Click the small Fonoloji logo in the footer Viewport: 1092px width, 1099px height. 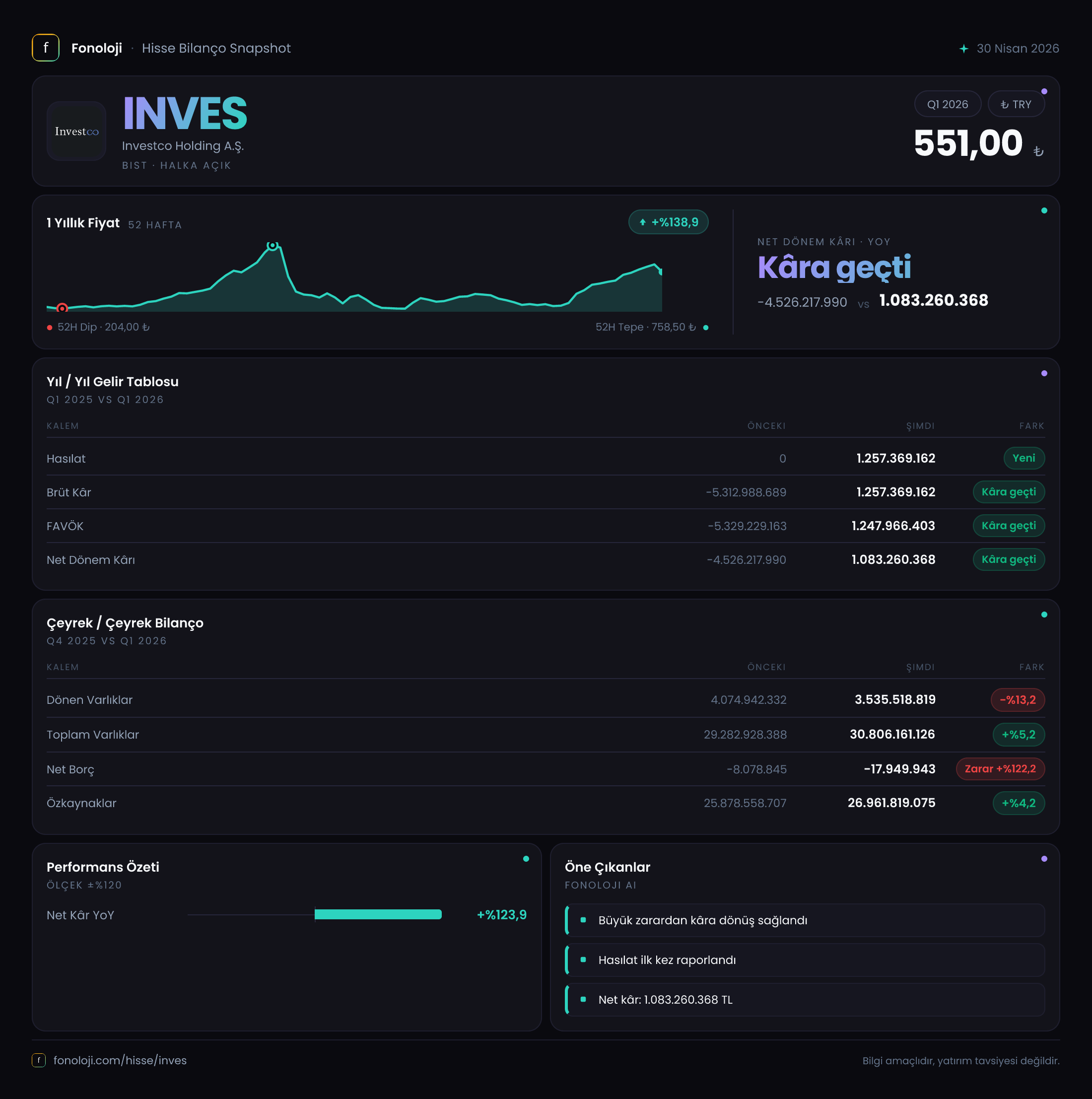[39, 1060]
